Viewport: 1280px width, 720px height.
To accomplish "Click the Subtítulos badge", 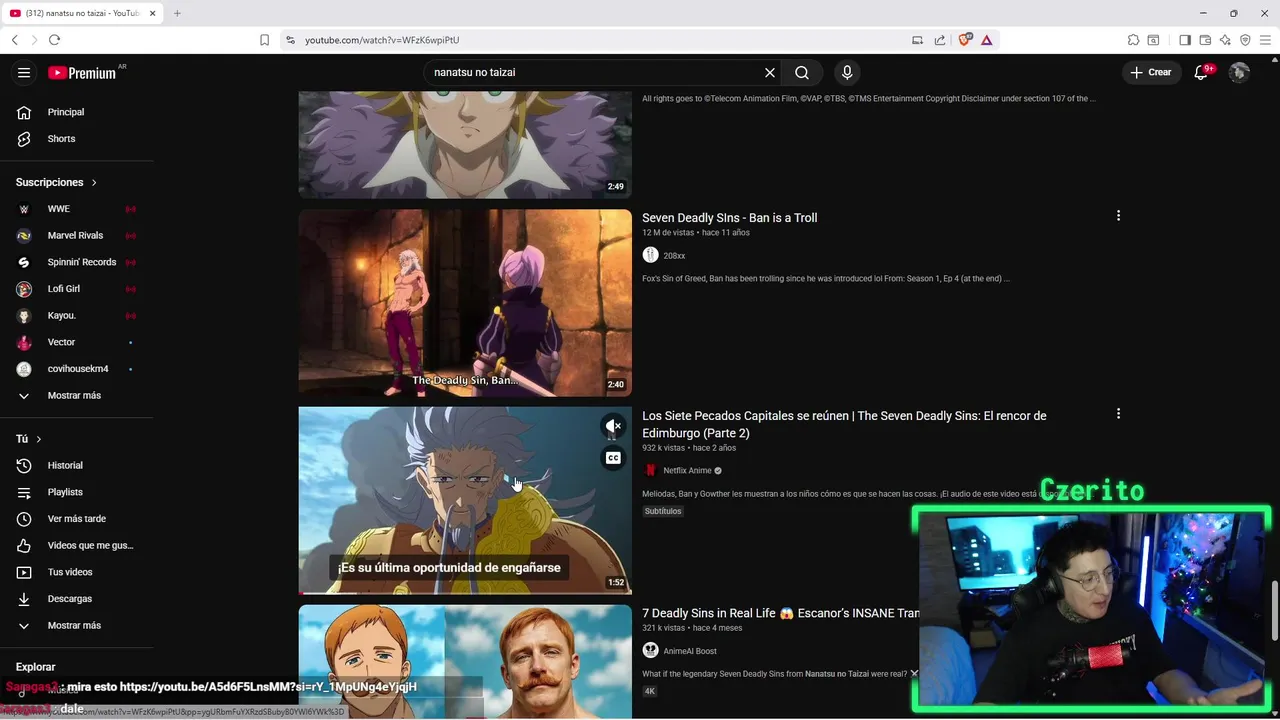I will [663, 511].
